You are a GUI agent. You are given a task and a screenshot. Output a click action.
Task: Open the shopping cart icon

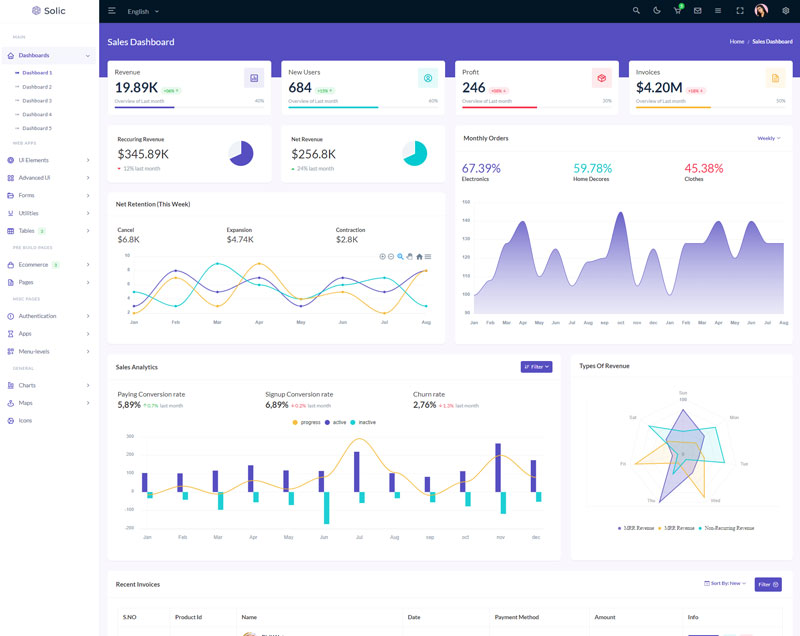677,11
